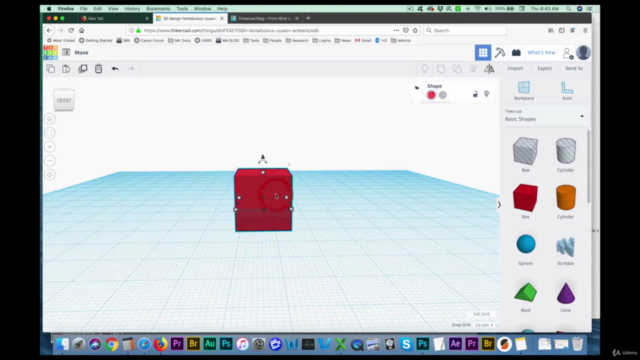The width and height of the screenshot is (640, 360).
Task: Click the add collaborator person icon
Action: [568, 53]
